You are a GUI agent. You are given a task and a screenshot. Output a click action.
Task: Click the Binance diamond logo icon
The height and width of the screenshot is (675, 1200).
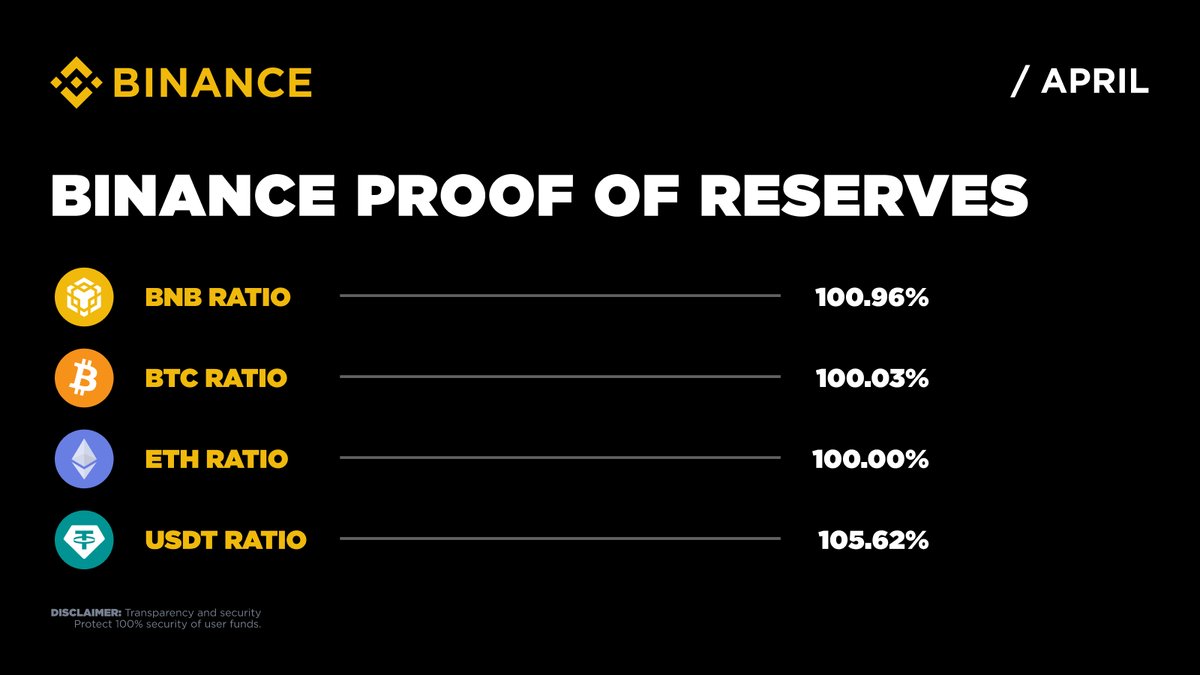coord(77,82)
